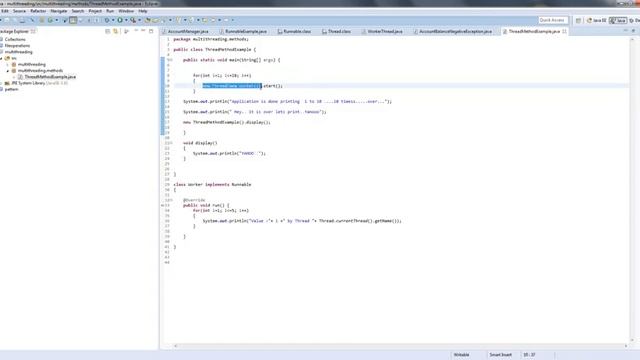Click the Open Perspective icon near Quick Access
This screenshot has width=640, height=360.
578,20
